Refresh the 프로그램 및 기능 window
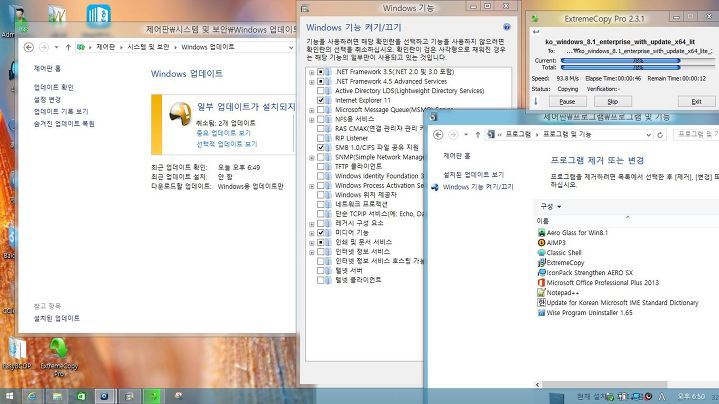719x404 pixels. [x=660, y=135]
